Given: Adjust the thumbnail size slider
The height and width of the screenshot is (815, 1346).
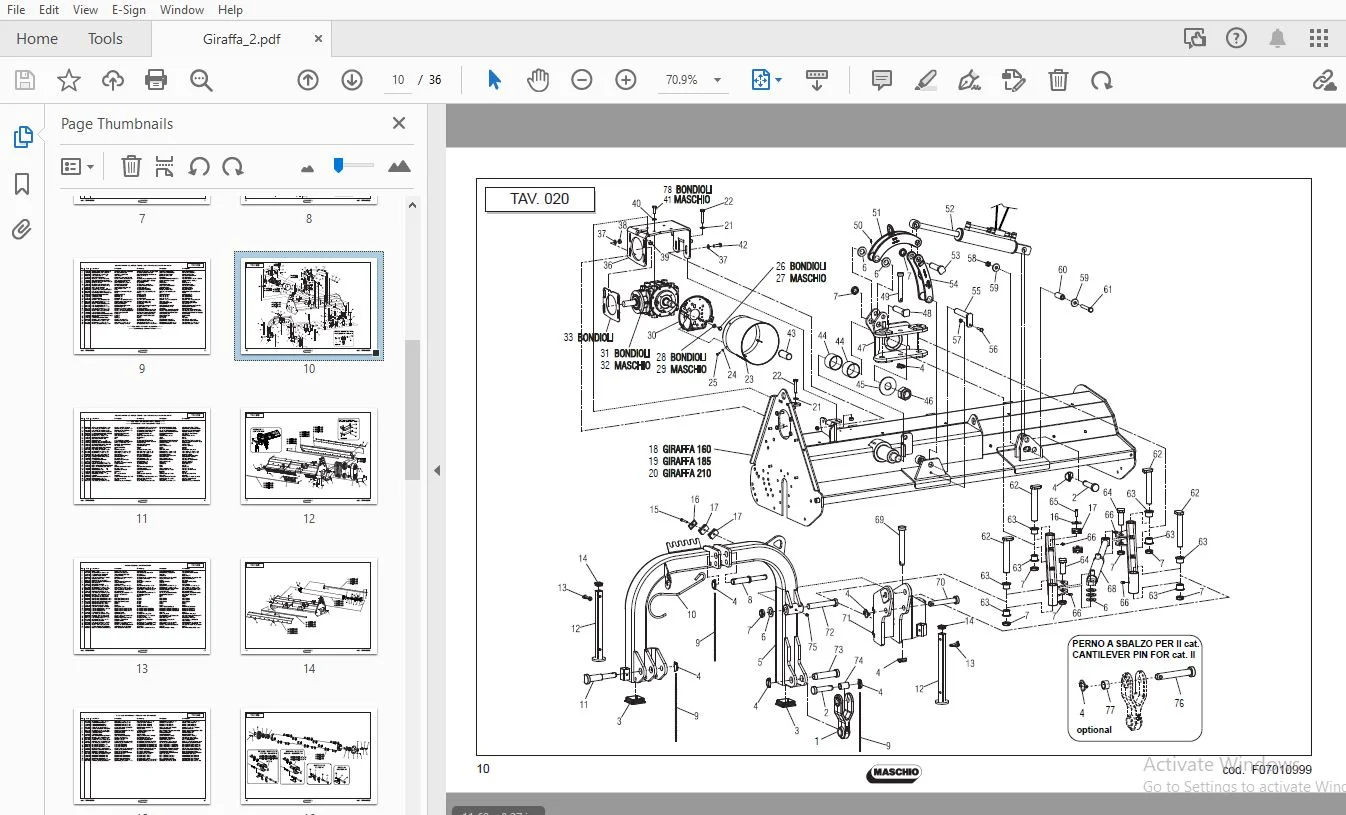Looking at the screenshot, I should [x=353, y=165].
